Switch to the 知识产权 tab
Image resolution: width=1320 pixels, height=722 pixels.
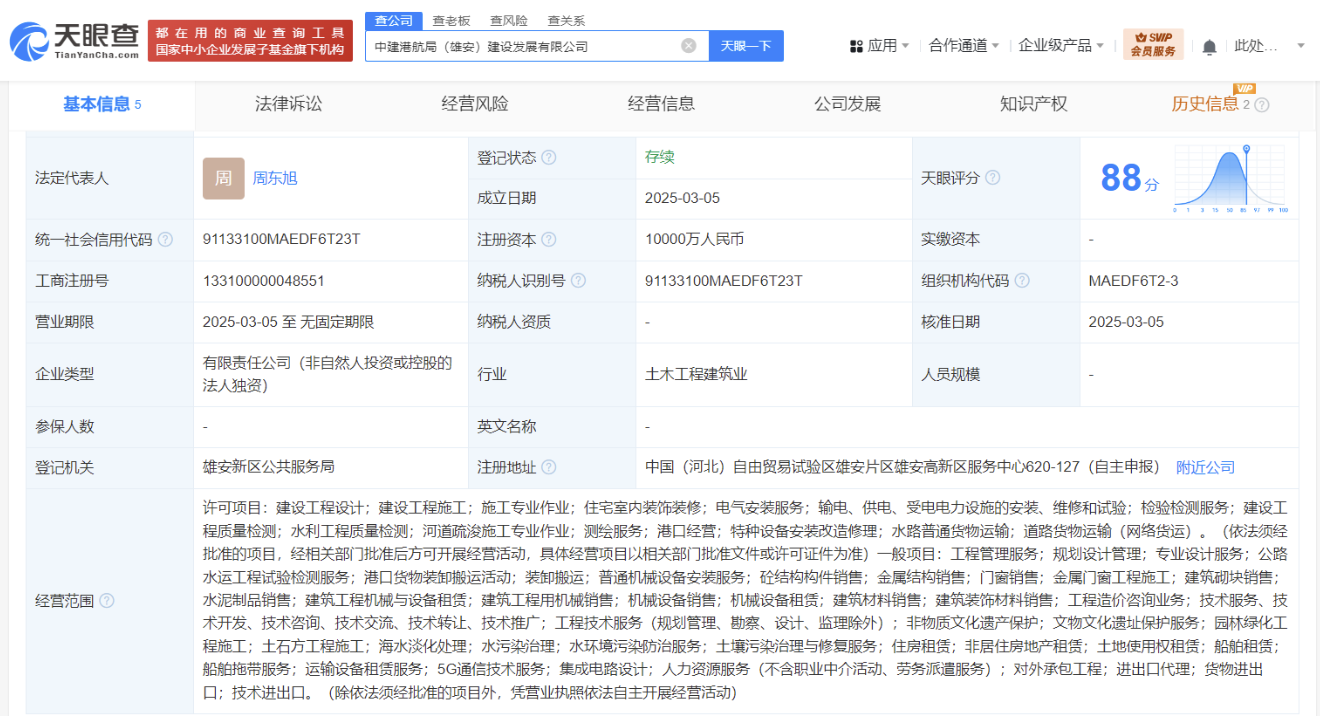1033,104
